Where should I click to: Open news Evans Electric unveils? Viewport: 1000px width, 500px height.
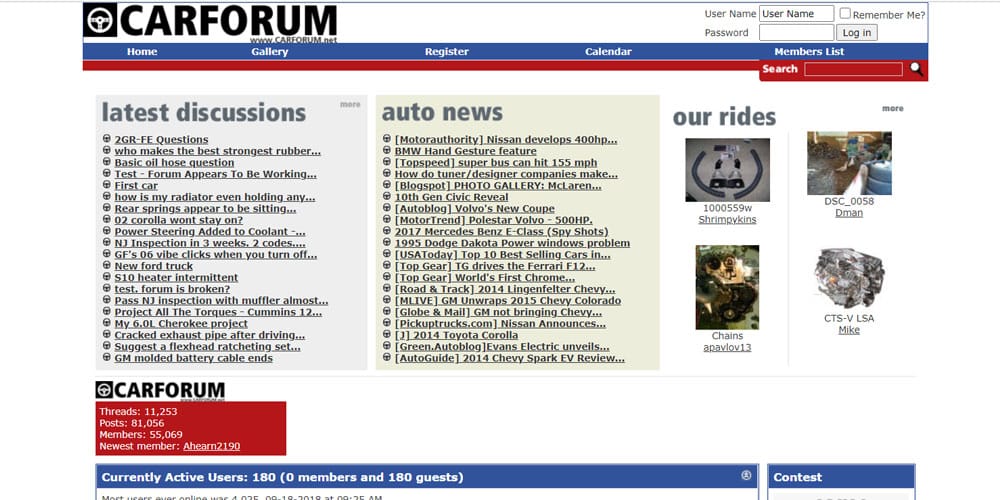coord(502,346)
